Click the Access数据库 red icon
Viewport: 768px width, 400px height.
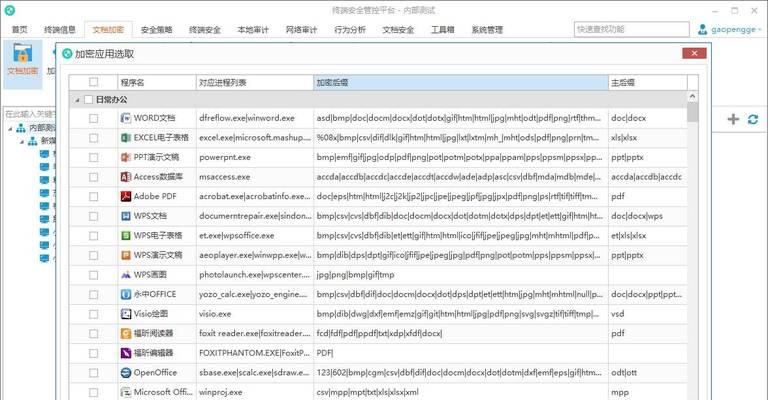126,177
